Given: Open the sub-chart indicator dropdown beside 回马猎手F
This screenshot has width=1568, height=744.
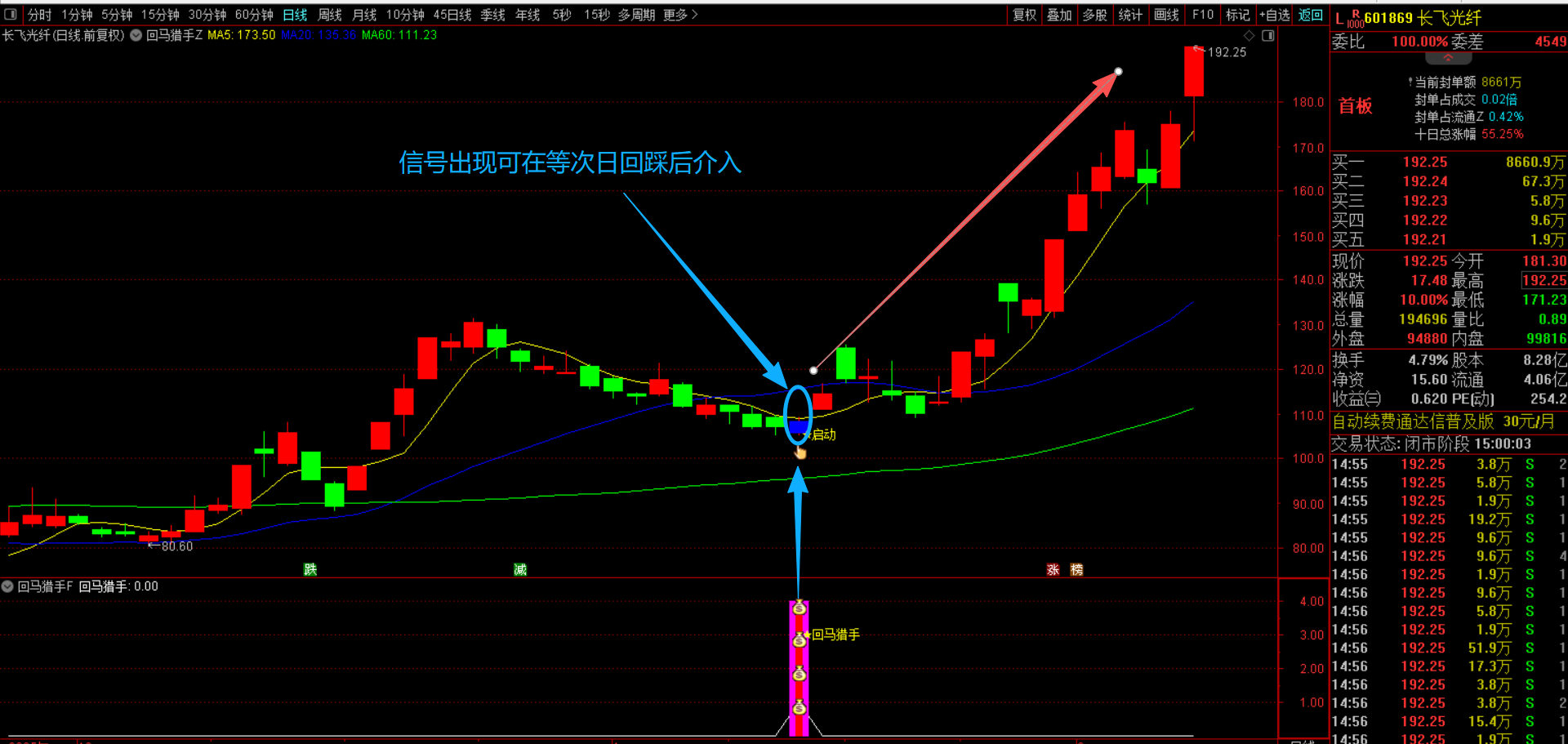Looking at the screenshot, I should [7, 586].
